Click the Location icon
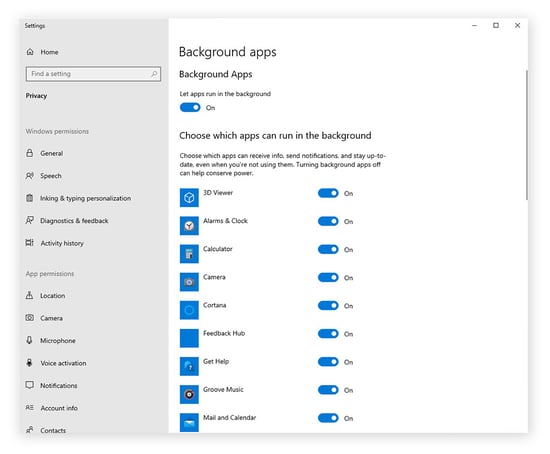Image resolution: width=550 pixels, height=454 pixels. 29,295
